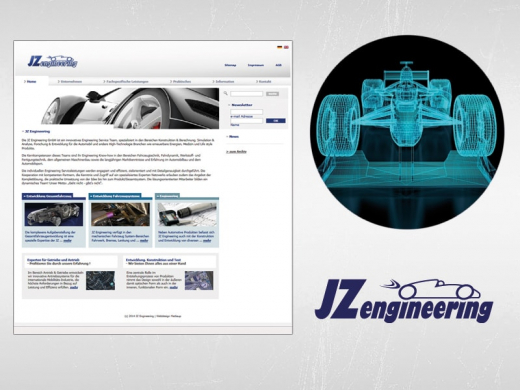
Task: Click the blue OK newsletter button
Action: [x=276, y=121]
